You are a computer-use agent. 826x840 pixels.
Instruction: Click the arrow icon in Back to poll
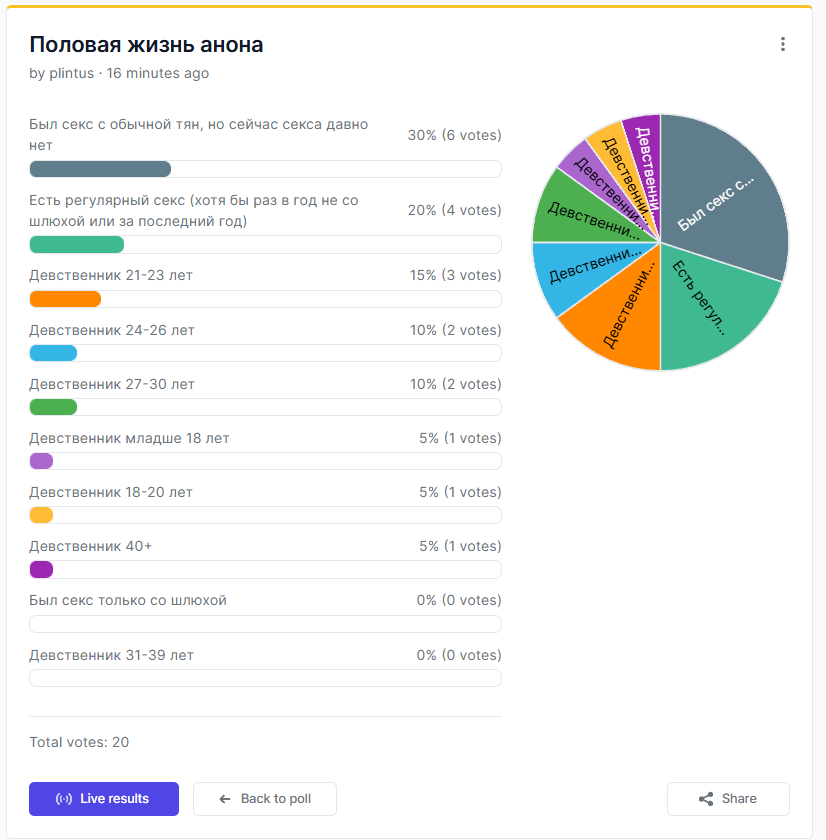pyautogui.click(x=225, y=799)
